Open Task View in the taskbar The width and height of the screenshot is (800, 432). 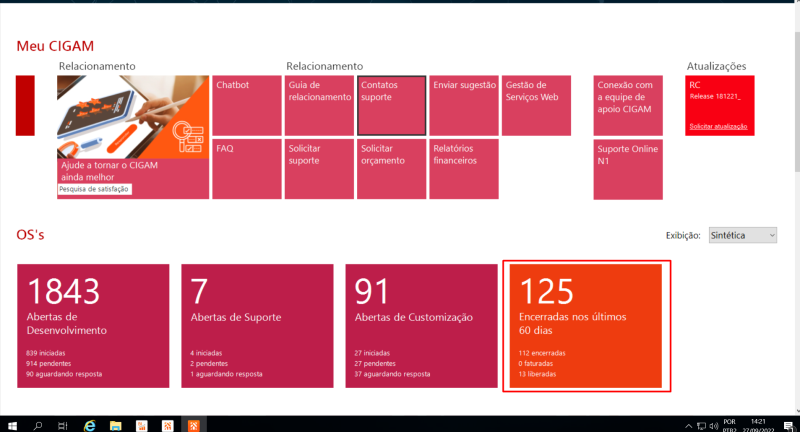tap(63, 425)
